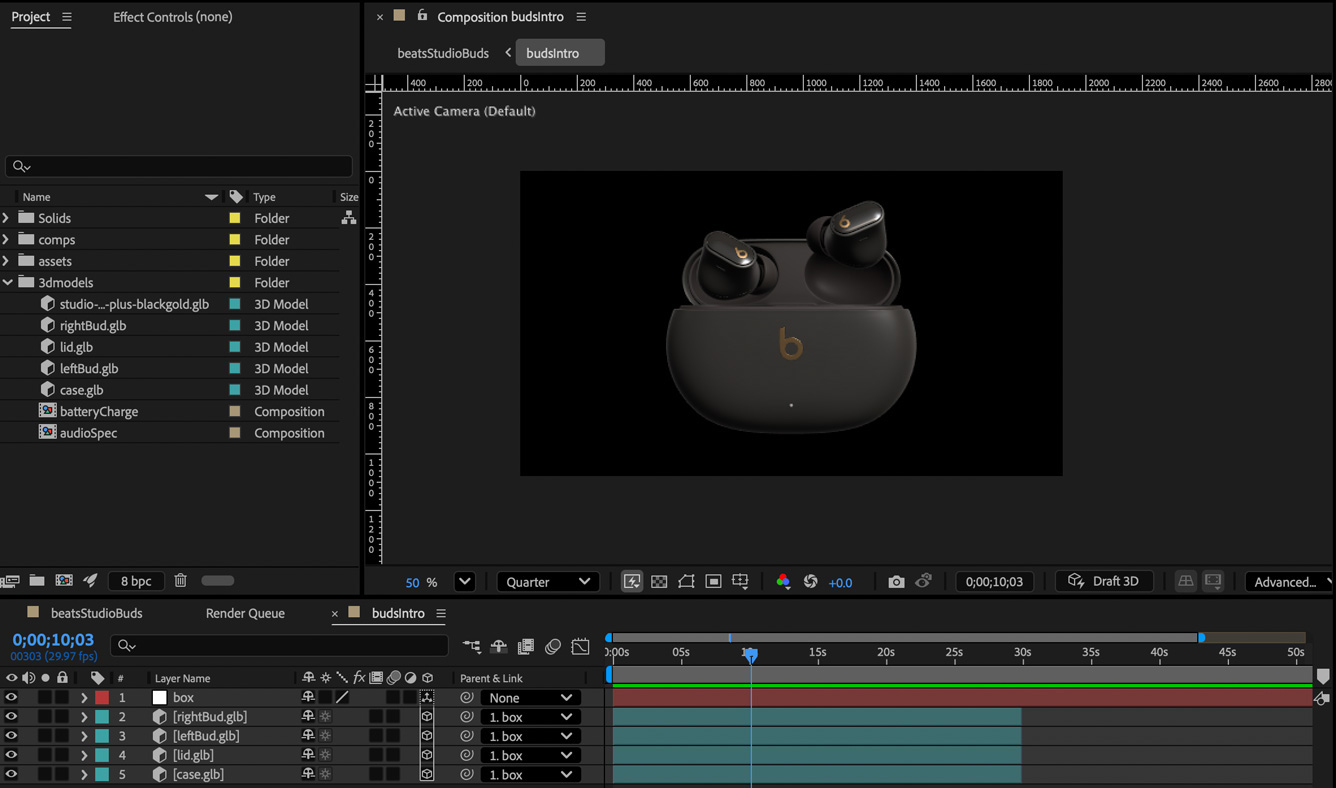The height and width of the screenshot is (788, 1336).
Task: Toggle mask and shape path visibility icon
Action: 686,582
